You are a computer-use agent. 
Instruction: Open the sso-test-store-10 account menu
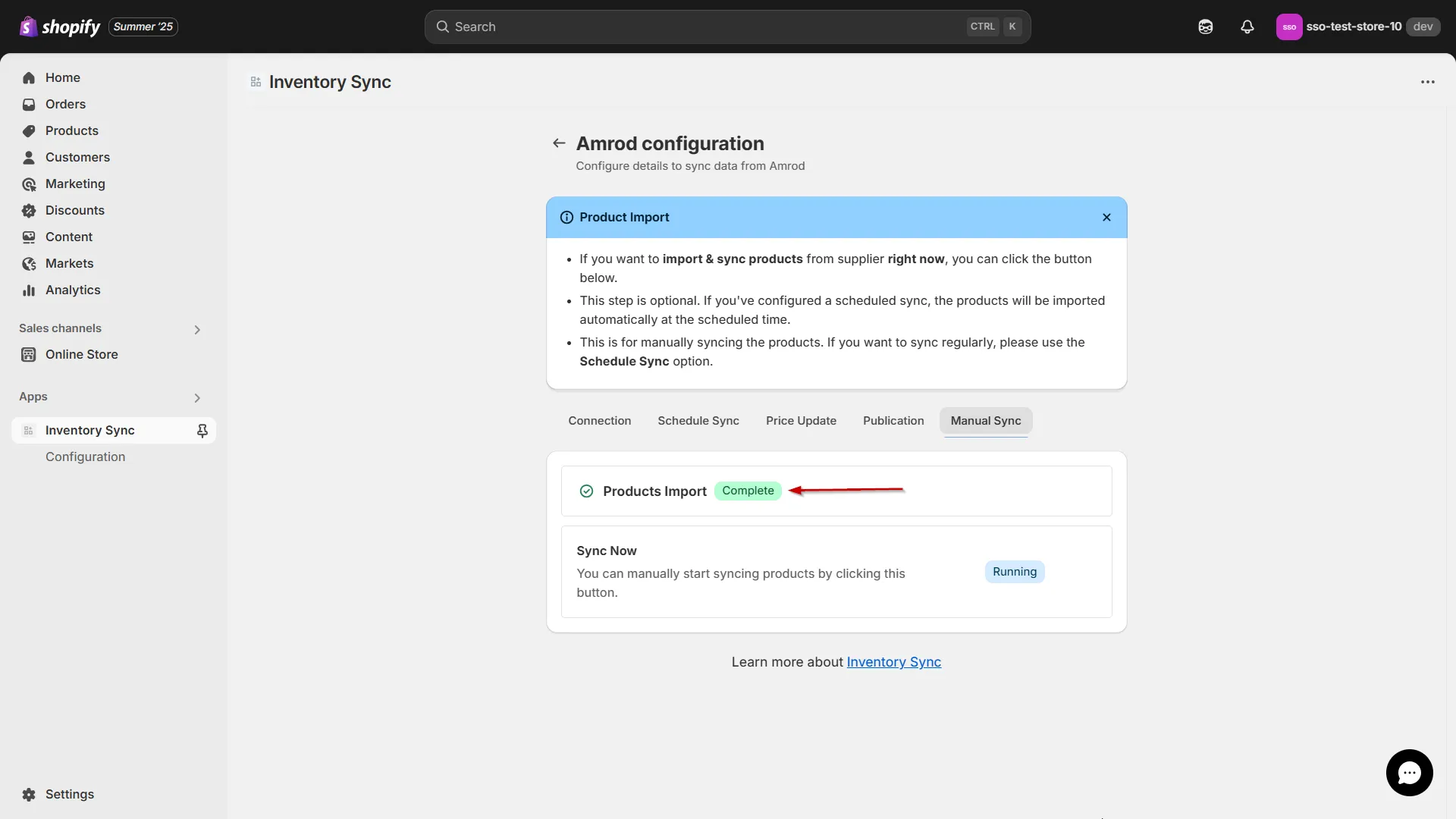coord(1357,27)
